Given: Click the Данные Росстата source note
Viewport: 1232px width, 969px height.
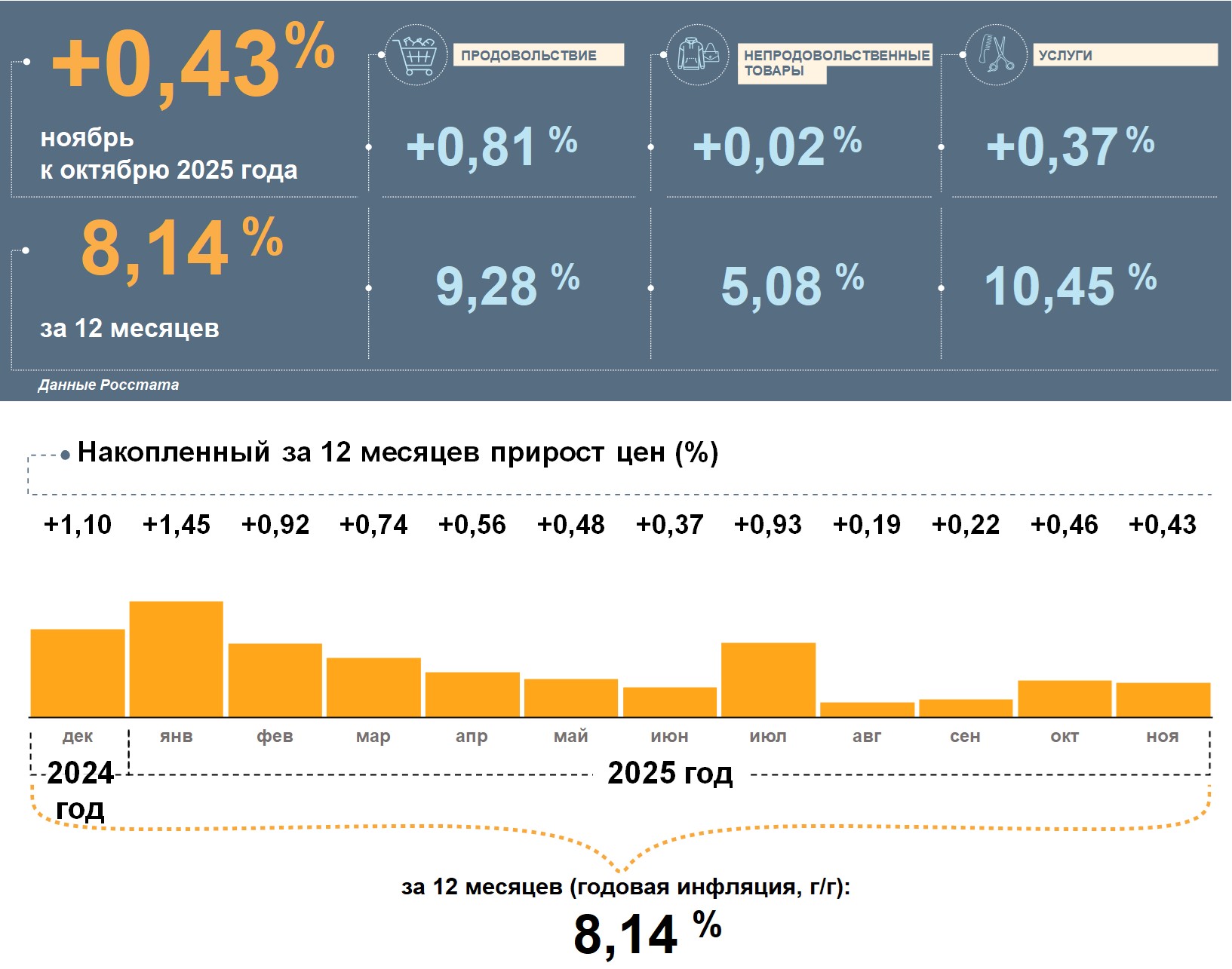Looking at the screenshot, I should click(109, 385).
